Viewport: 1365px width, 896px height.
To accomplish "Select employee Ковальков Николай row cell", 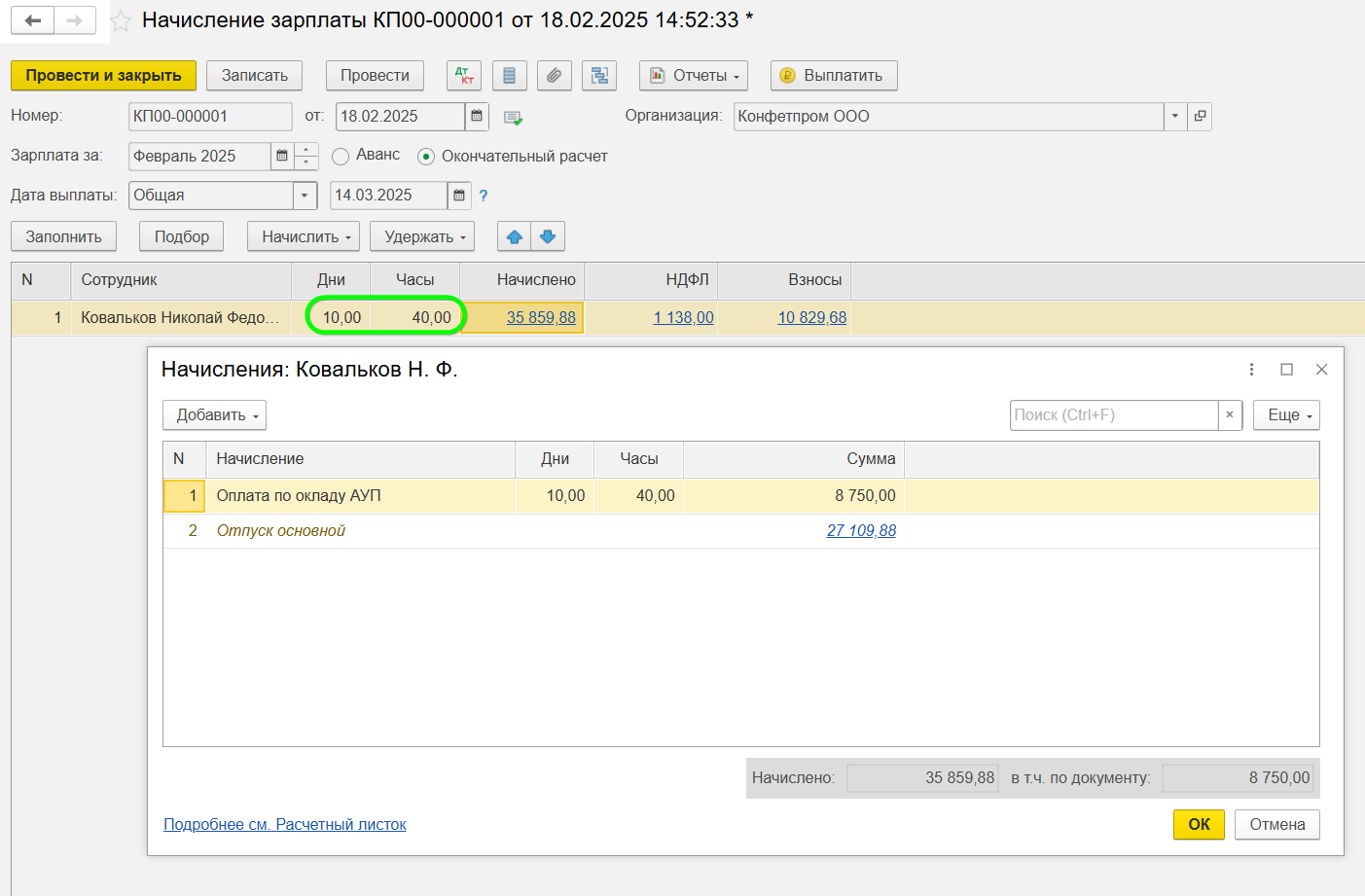I will point(180,317).
